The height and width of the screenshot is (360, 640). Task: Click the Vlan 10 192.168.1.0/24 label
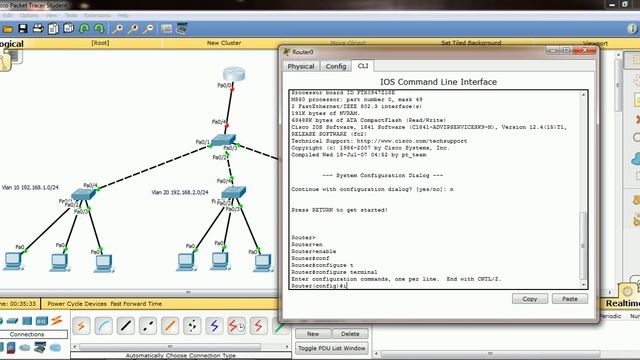pos(30,188)
